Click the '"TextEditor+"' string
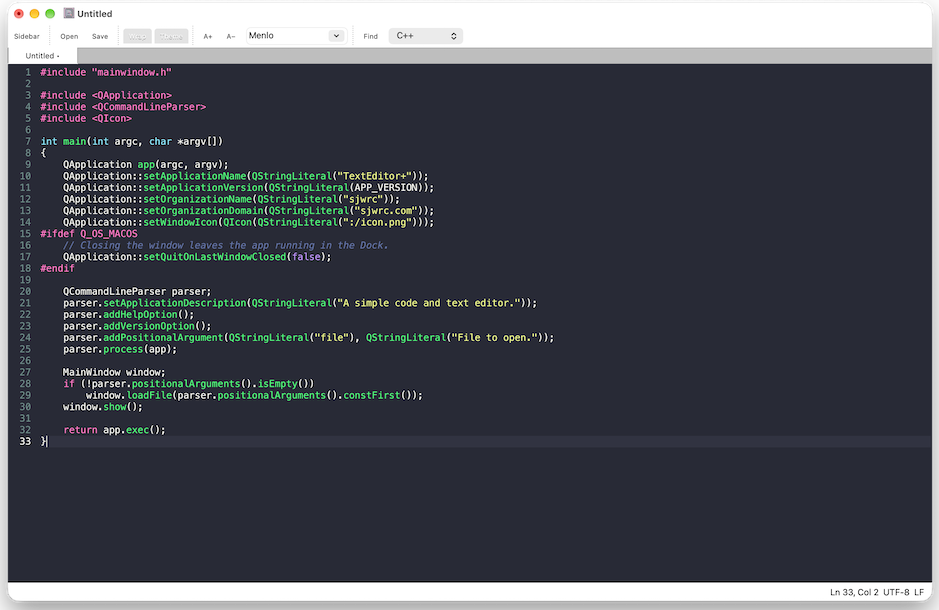Image resolution: width=939 pixels, height=610 pixels. [374, 176]
